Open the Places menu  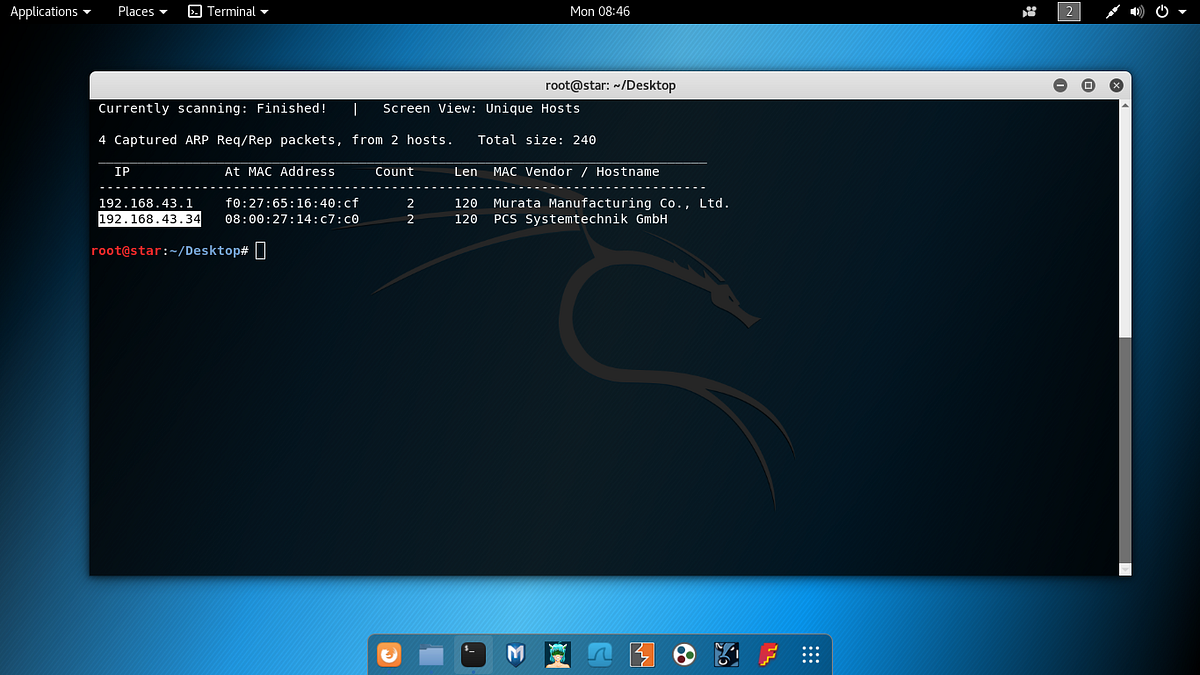click(x=142, y=12)
